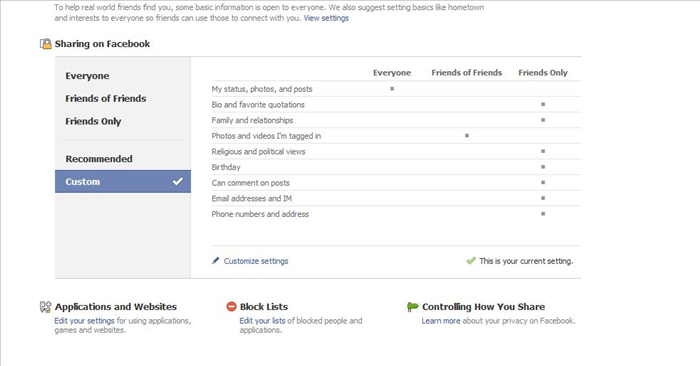
Task: Click the green Controlling How You Share icon
Action: (412, 307)
